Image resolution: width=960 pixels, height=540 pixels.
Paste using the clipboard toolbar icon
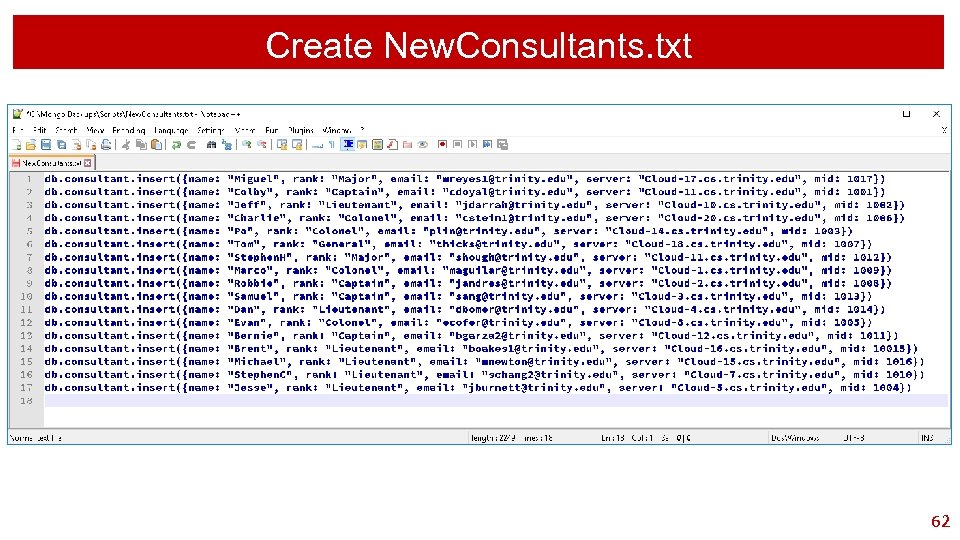click(156, 144)
